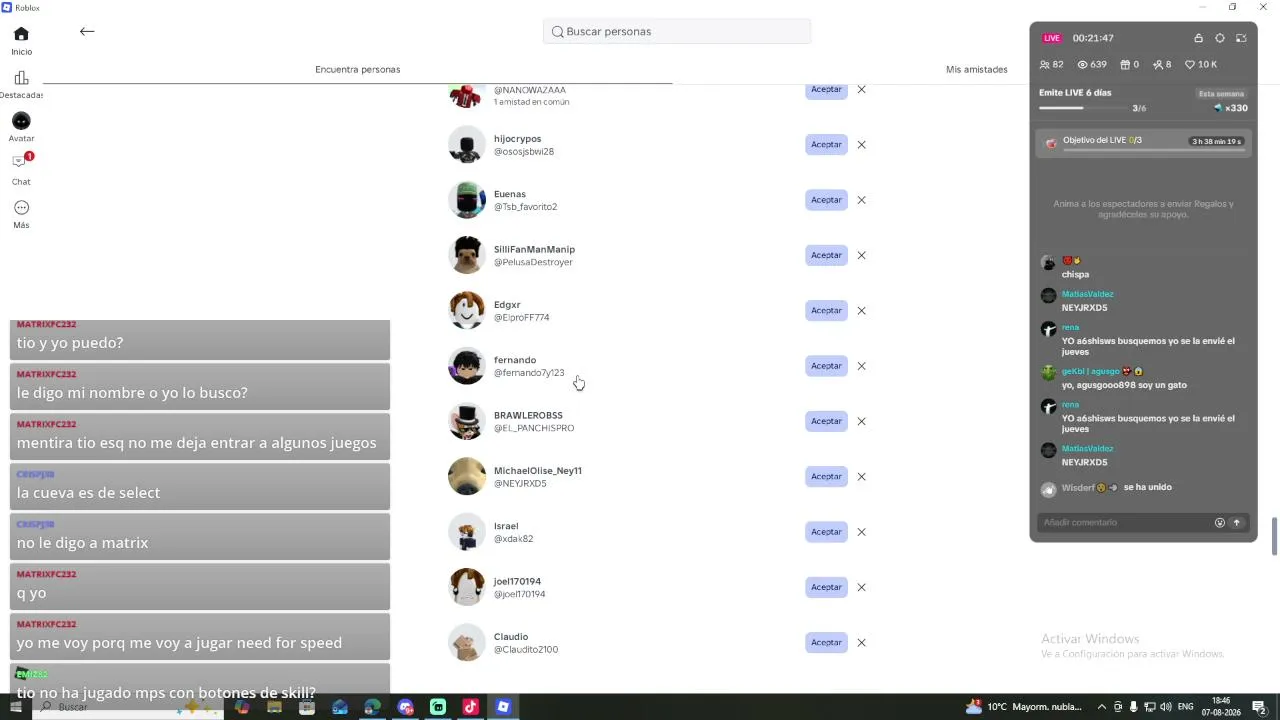Open Edgxr avatar thumbnail
This screenshot has height=720, width=1280.
pyautogui.click(x=466, y=311)
